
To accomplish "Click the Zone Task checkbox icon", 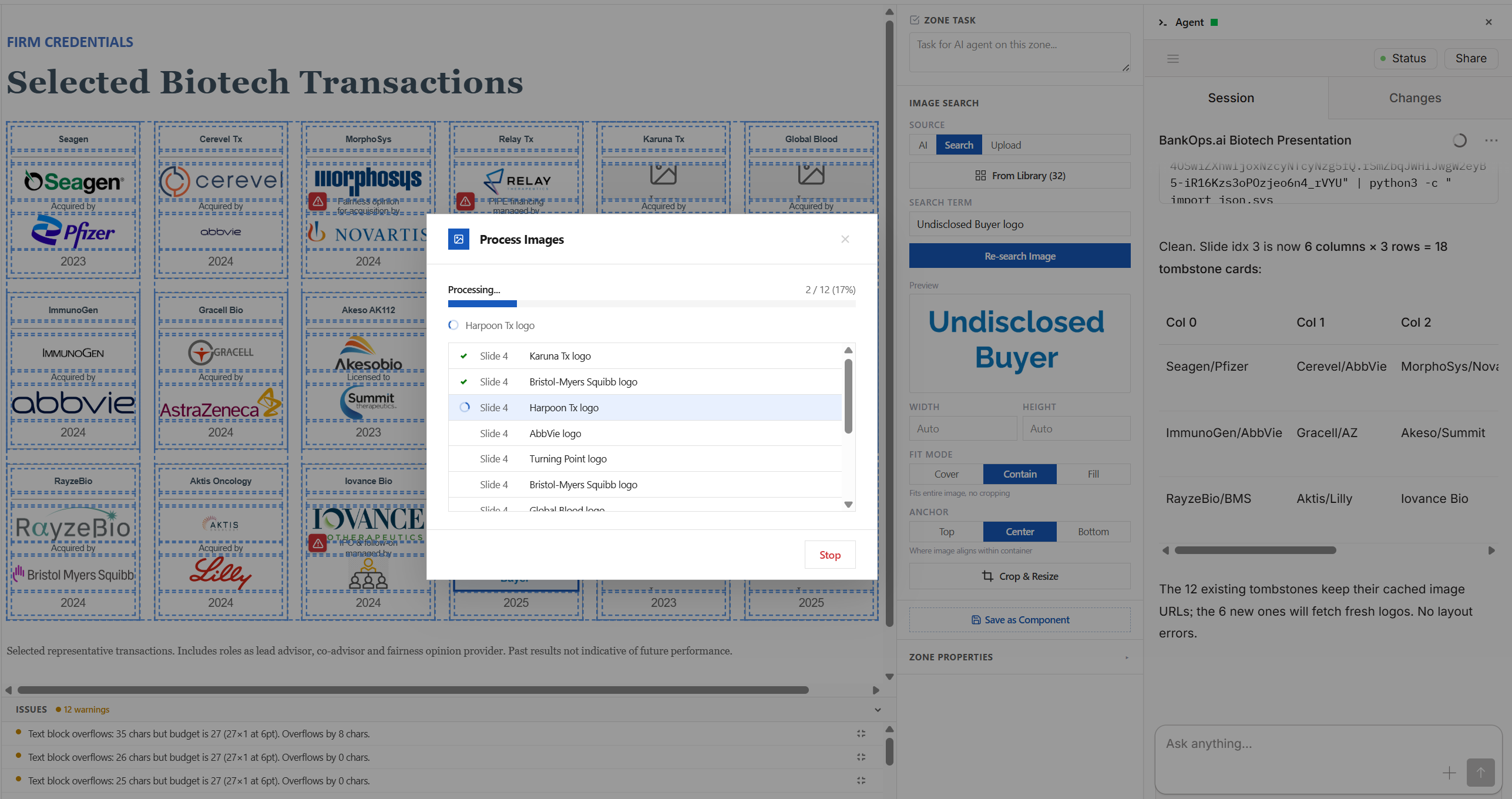I will click(x=914, y=20).
